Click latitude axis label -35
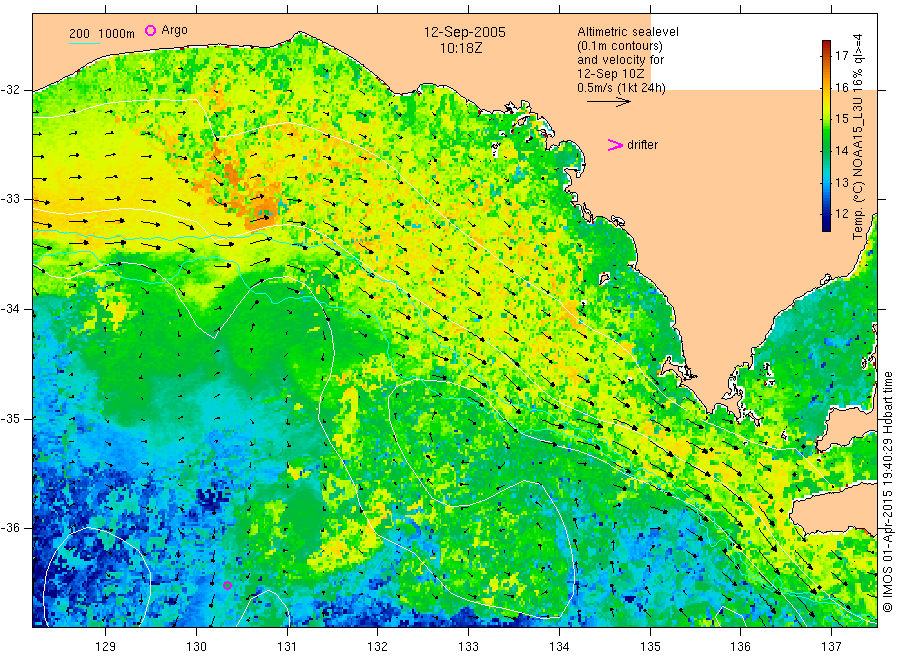The width and height of the screenshot is (900, 660). pyautogui.click(x=10, y=418)
